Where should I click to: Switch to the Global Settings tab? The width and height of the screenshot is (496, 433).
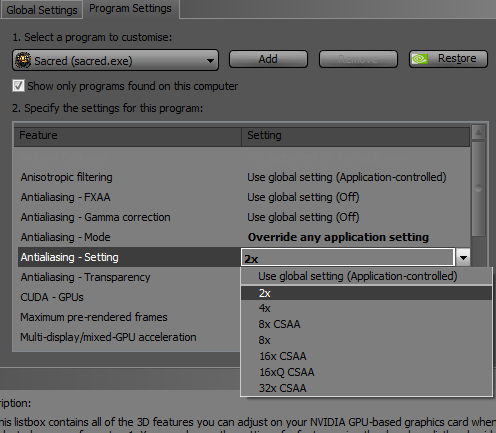point(42,10)
